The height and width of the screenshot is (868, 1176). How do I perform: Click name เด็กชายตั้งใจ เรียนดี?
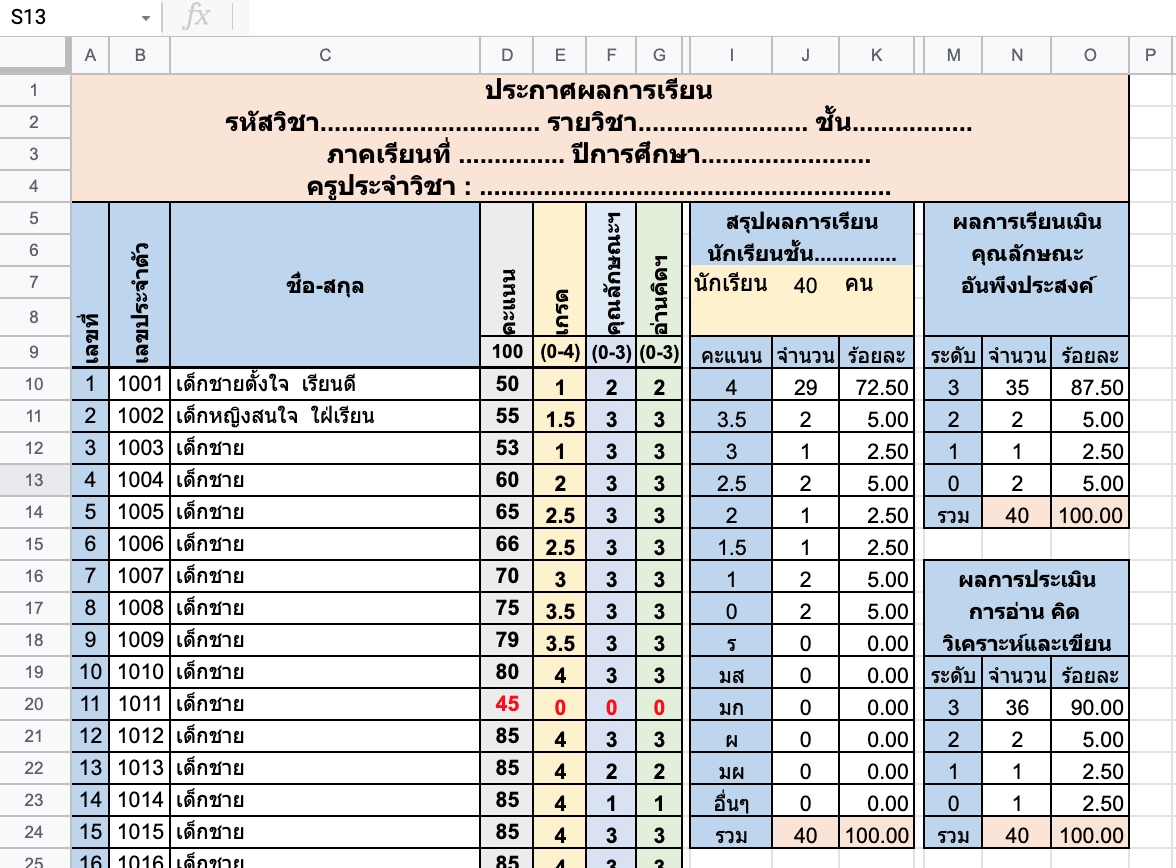(325, 384)
